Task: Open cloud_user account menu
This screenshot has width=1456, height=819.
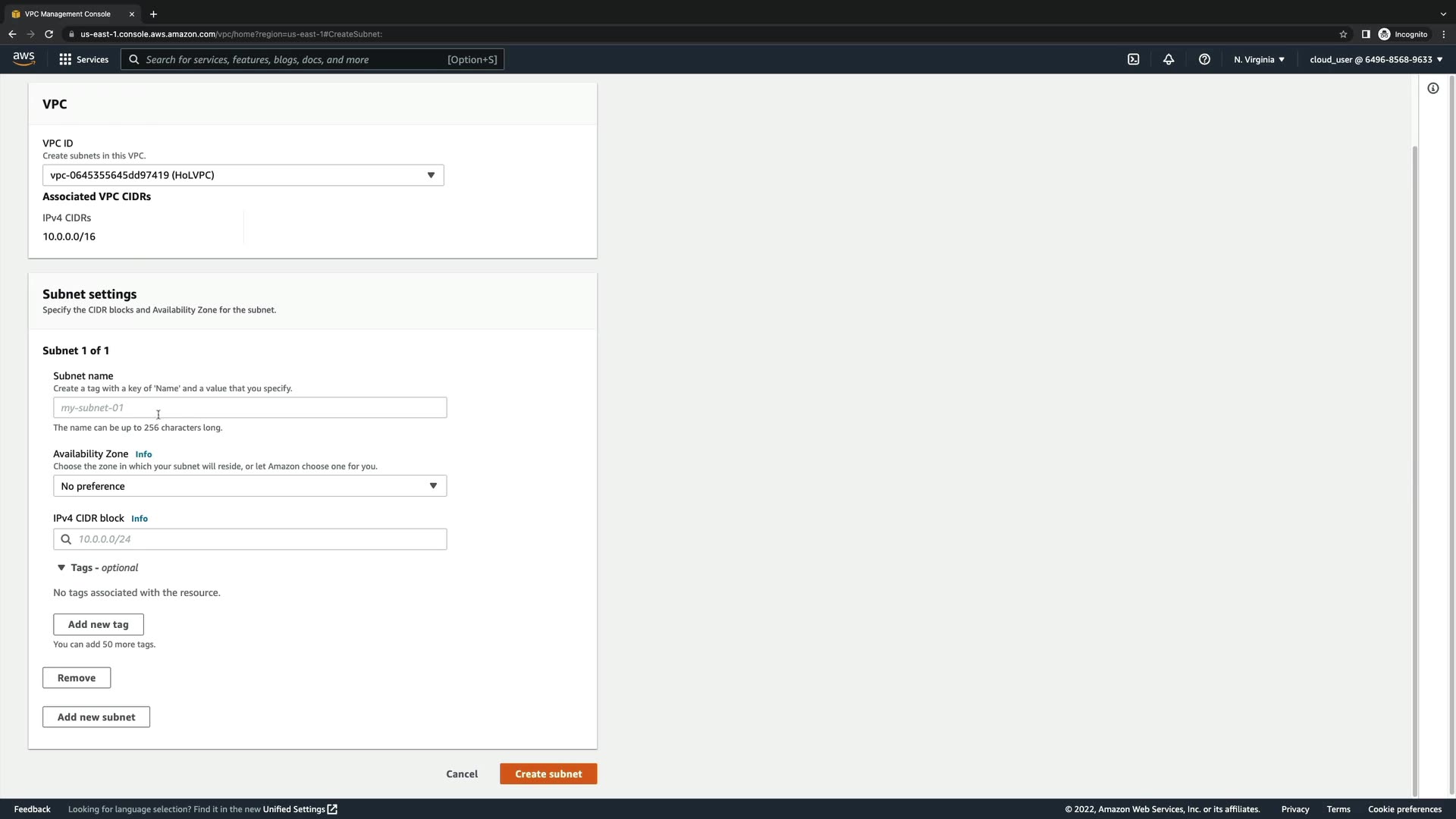Action: (x=1376, y=59)
